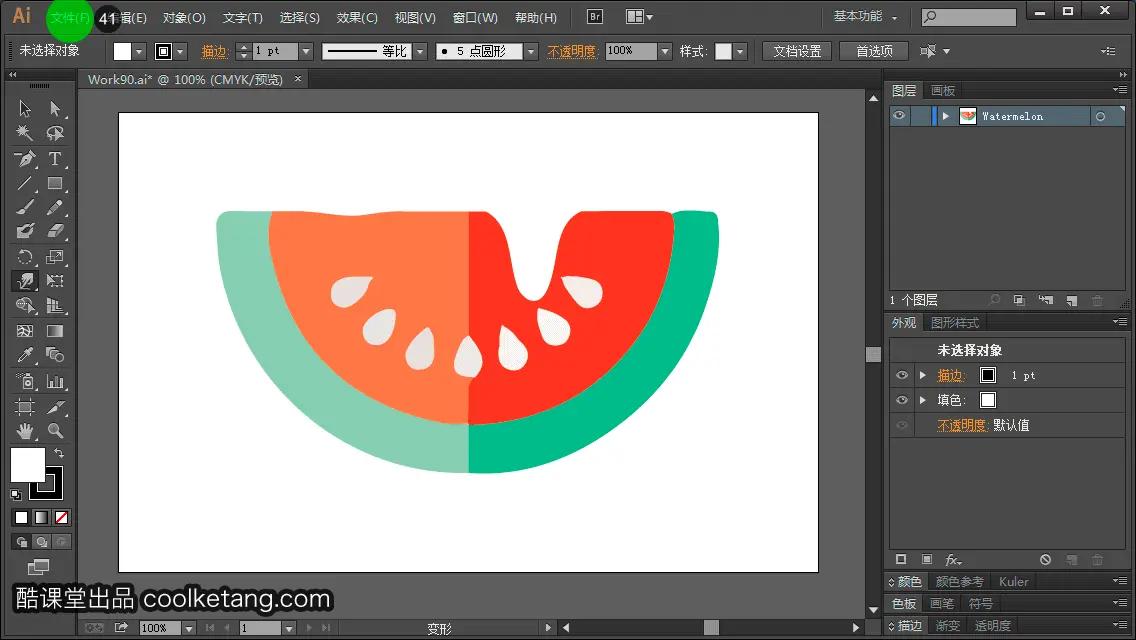Click 不透明度 link in control bar
This screenshot has height=640, width=1136.
tap(572, 51)
